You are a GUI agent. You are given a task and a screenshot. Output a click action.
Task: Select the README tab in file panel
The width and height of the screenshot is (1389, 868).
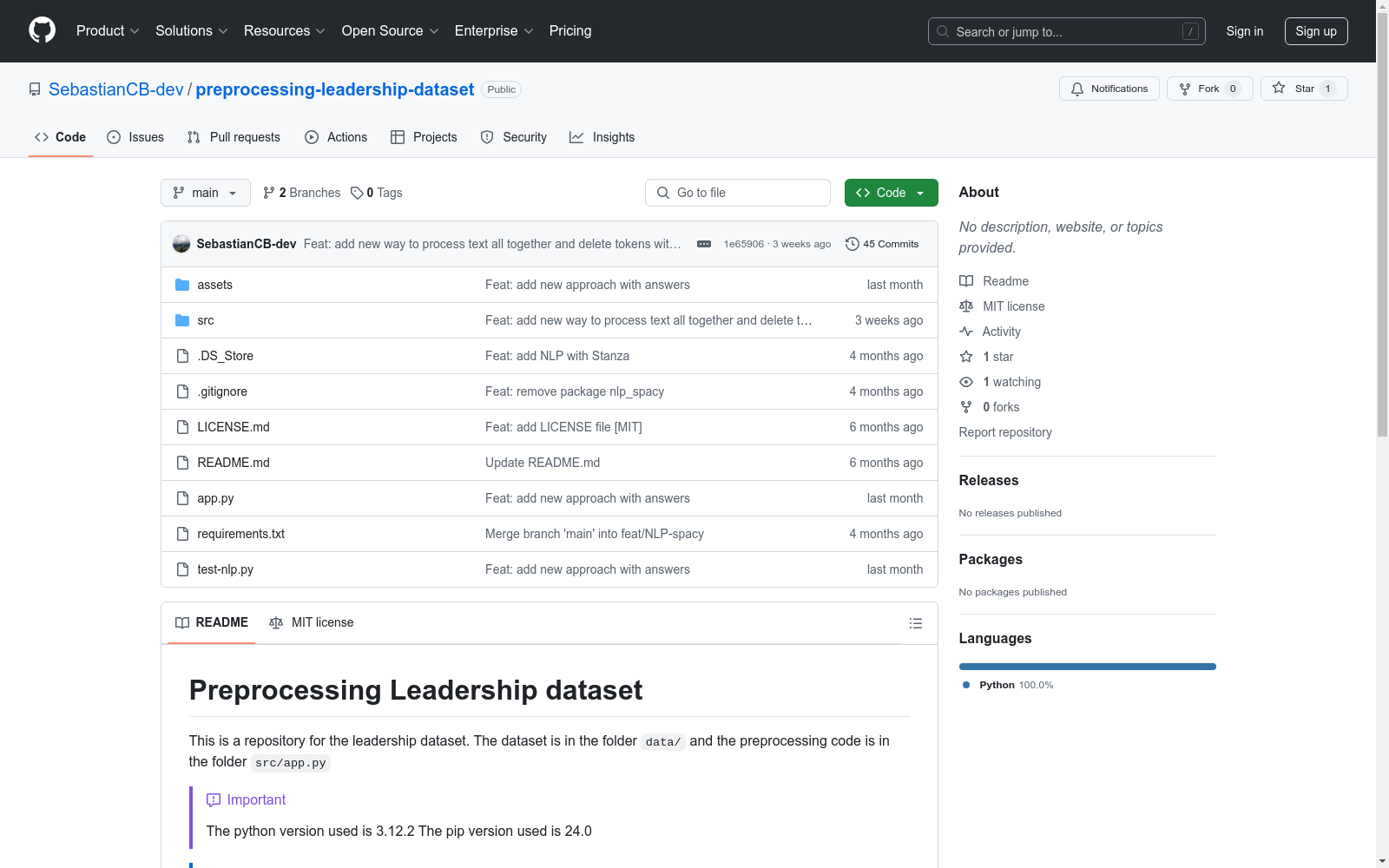pos(212,622)
